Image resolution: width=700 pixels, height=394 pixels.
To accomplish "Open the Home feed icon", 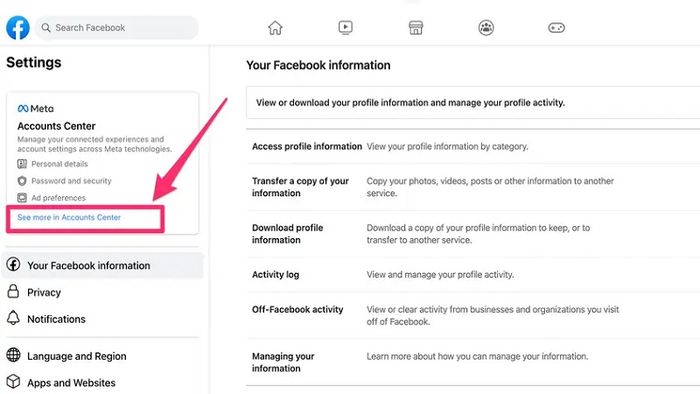I will (x=275, y=28).
